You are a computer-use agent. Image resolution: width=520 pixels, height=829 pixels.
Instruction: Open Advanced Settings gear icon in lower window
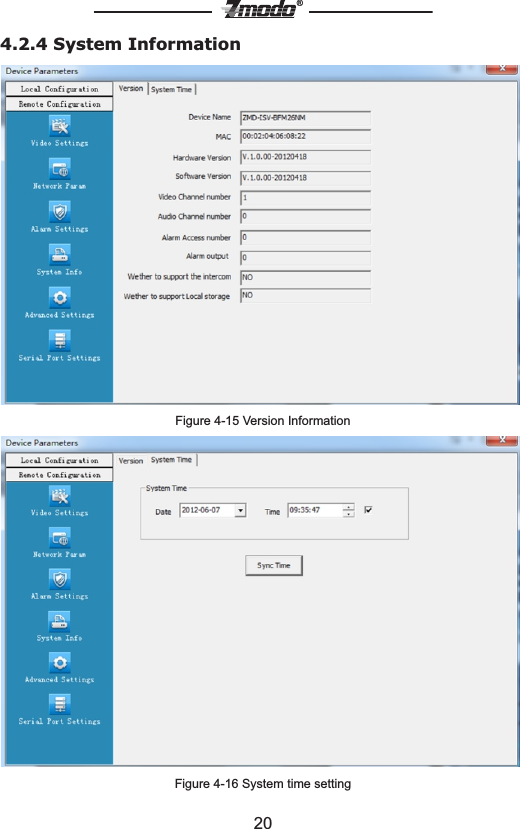(60, 663)
